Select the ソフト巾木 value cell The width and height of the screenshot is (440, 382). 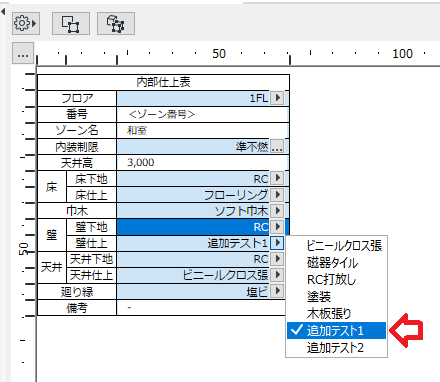click(x=193, y=211)
